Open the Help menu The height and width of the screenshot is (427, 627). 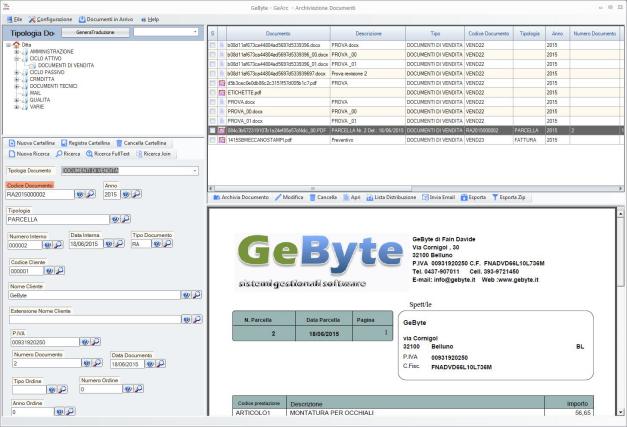pos(150,19)
